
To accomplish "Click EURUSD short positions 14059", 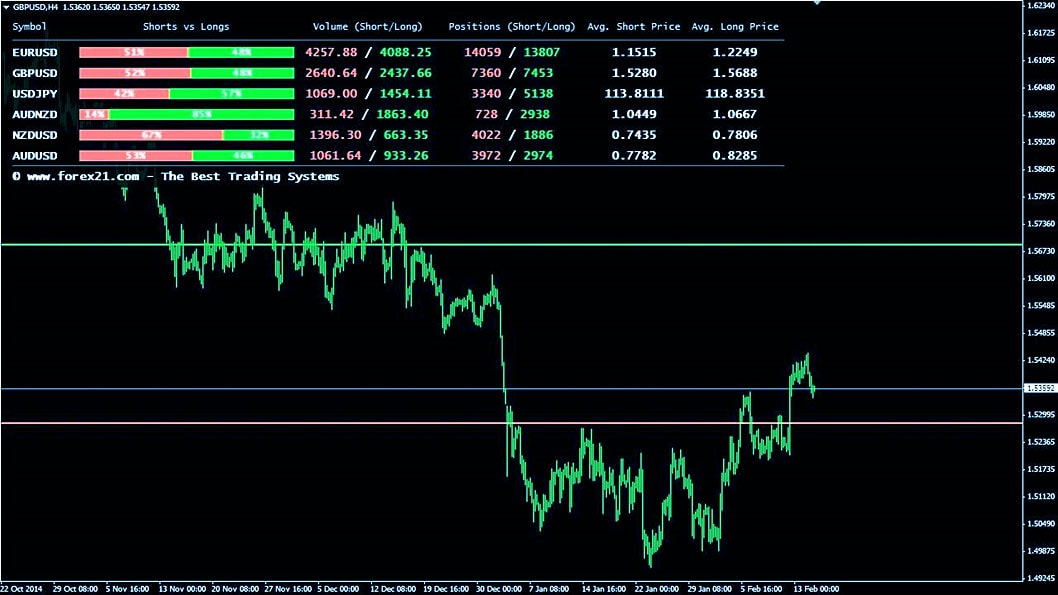I will point(482,52).
